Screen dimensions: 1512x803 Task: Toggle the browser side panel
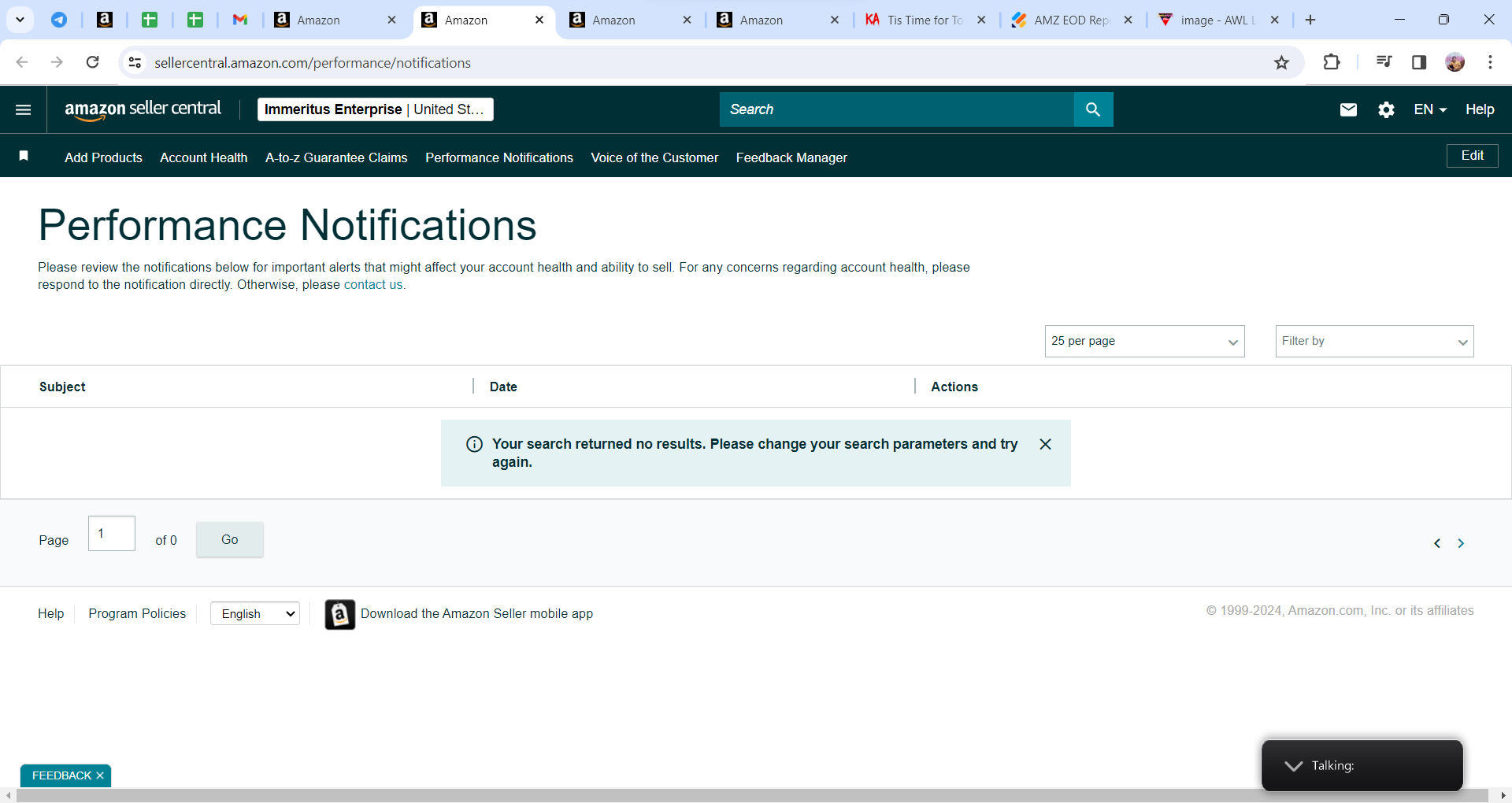pos(1419,62)
